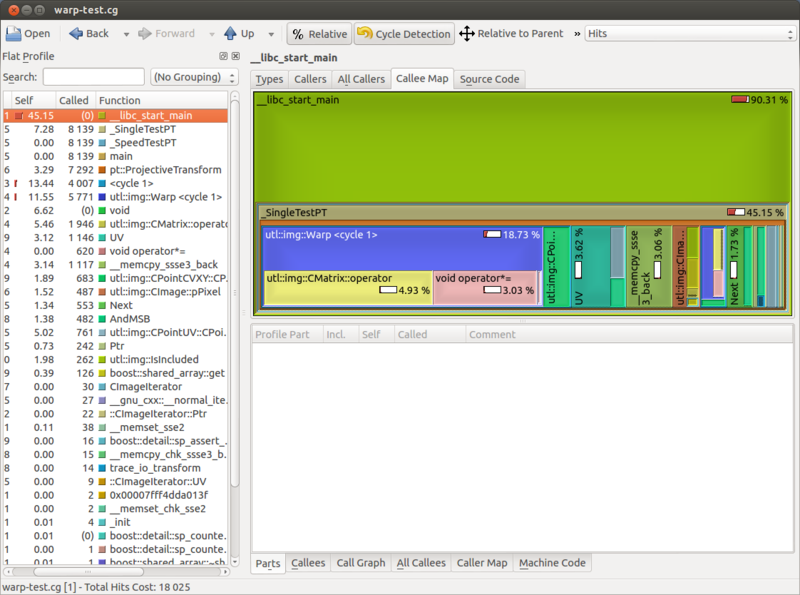The width and height of the screenshot is (800, 595).
Task: Toggle the Relative percentage mode
Action: pos(319,33)
